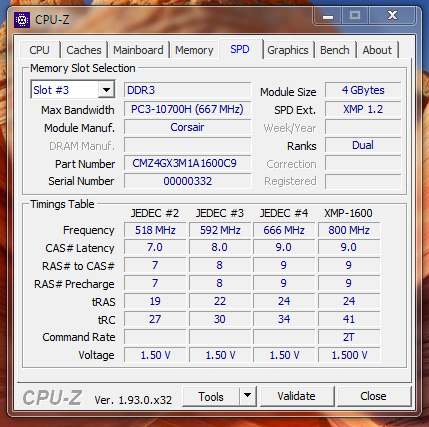Go to the Graphics tab
429x427 pixels.
(x=288, y=50)
